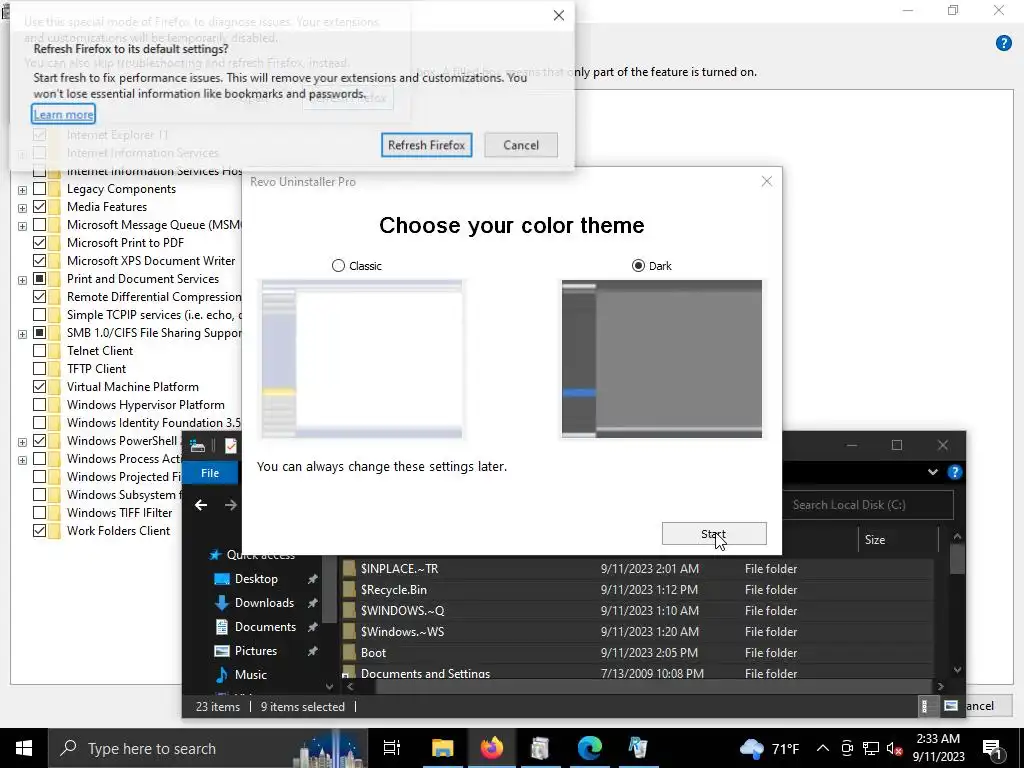Select Remote Differential Compression feature row

(x=154, y=296)
